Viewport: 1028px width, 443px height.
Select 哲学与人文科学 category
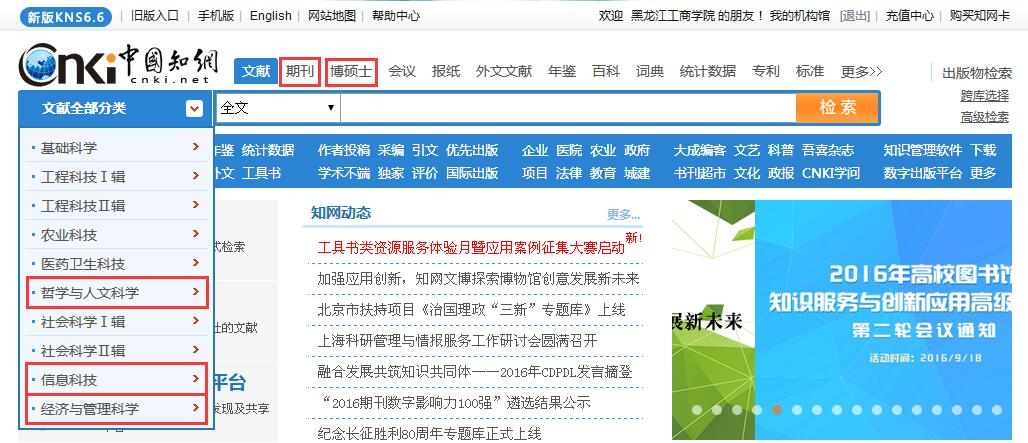pyautogui.click(x=117, y=292)
